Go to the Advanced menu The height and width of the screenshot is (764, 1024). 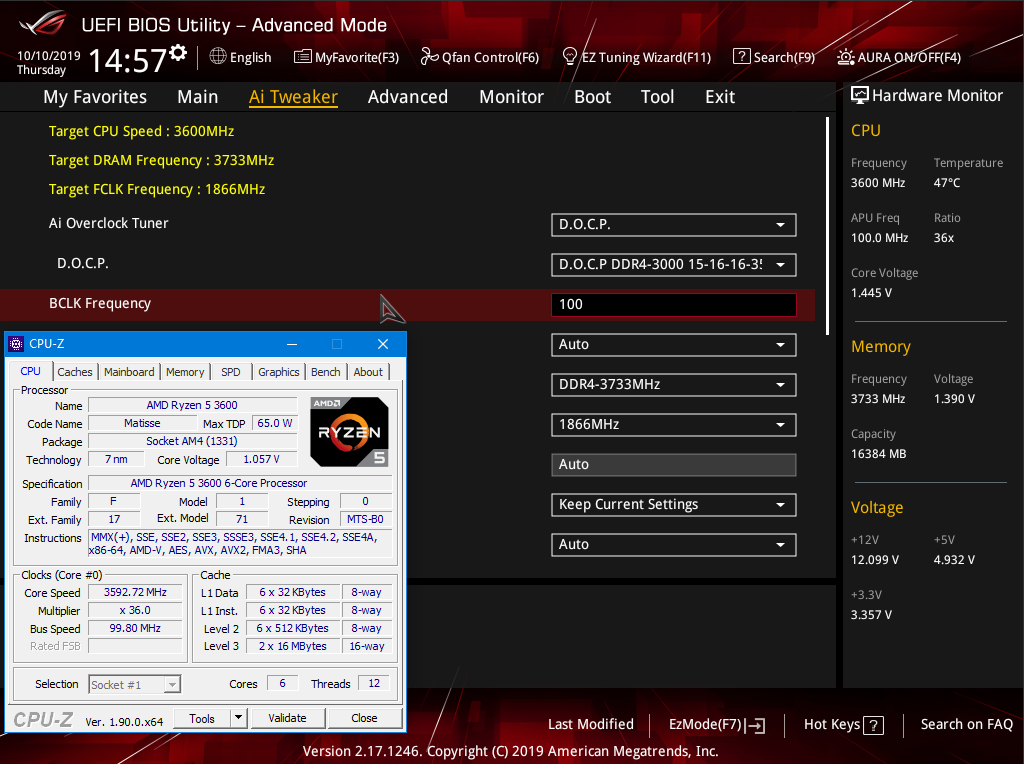tap(408, 97)
